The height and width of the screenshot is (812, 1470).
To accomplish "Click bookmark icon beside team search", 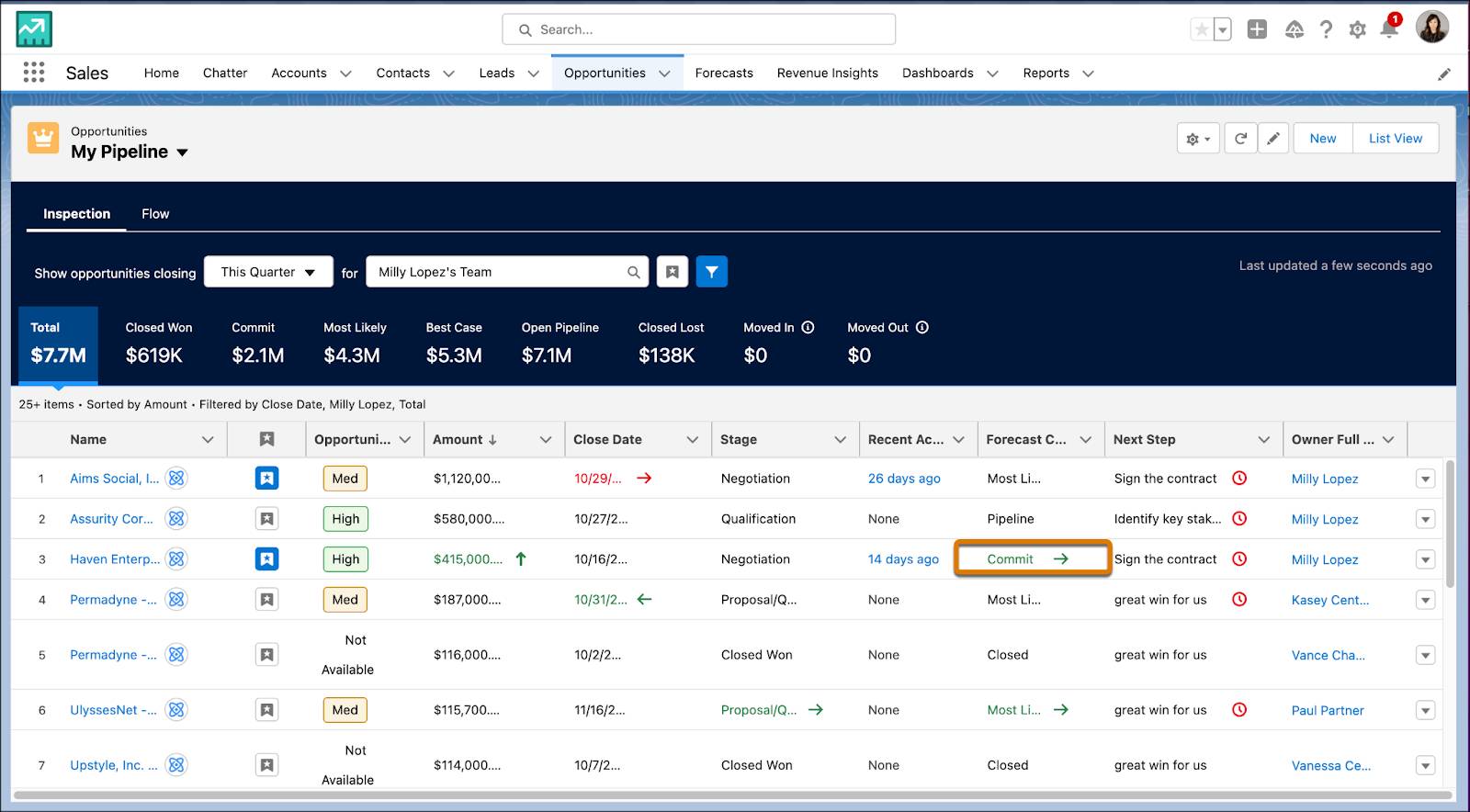I will coord(673,272).
